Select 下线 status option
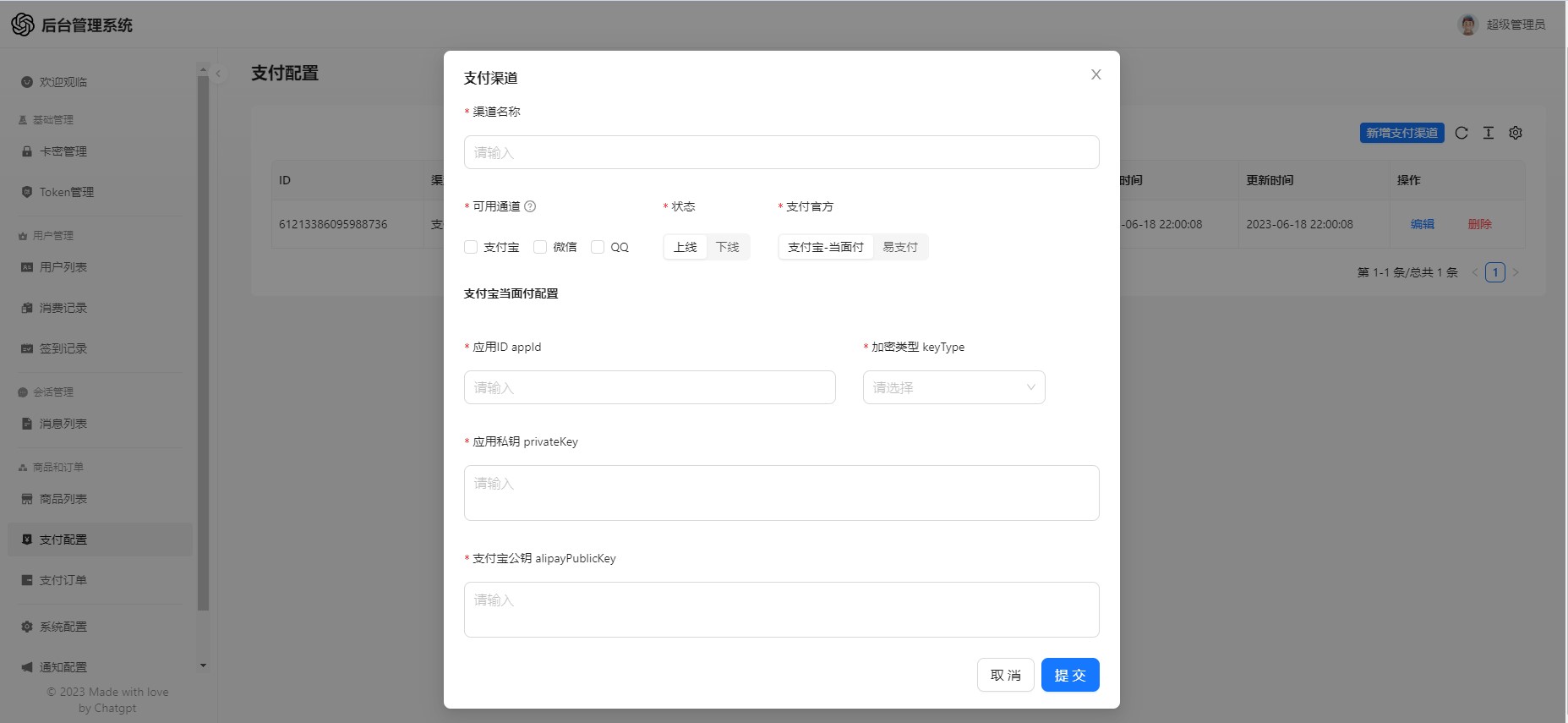This screenshot has width=1568, height=723. pyautogui.click(x=727, y=247)
